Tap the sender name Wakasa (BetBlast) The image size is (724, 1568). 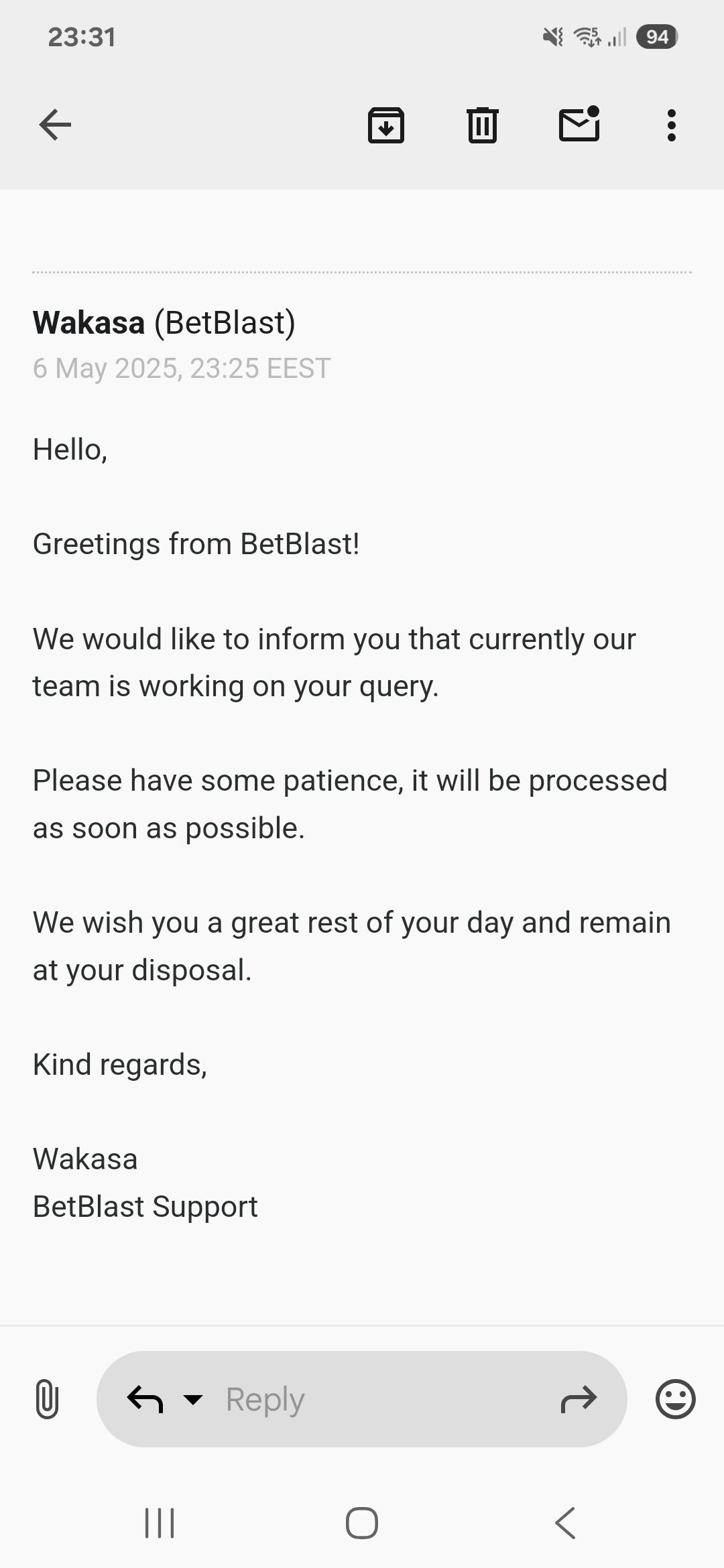pos(164,323)
